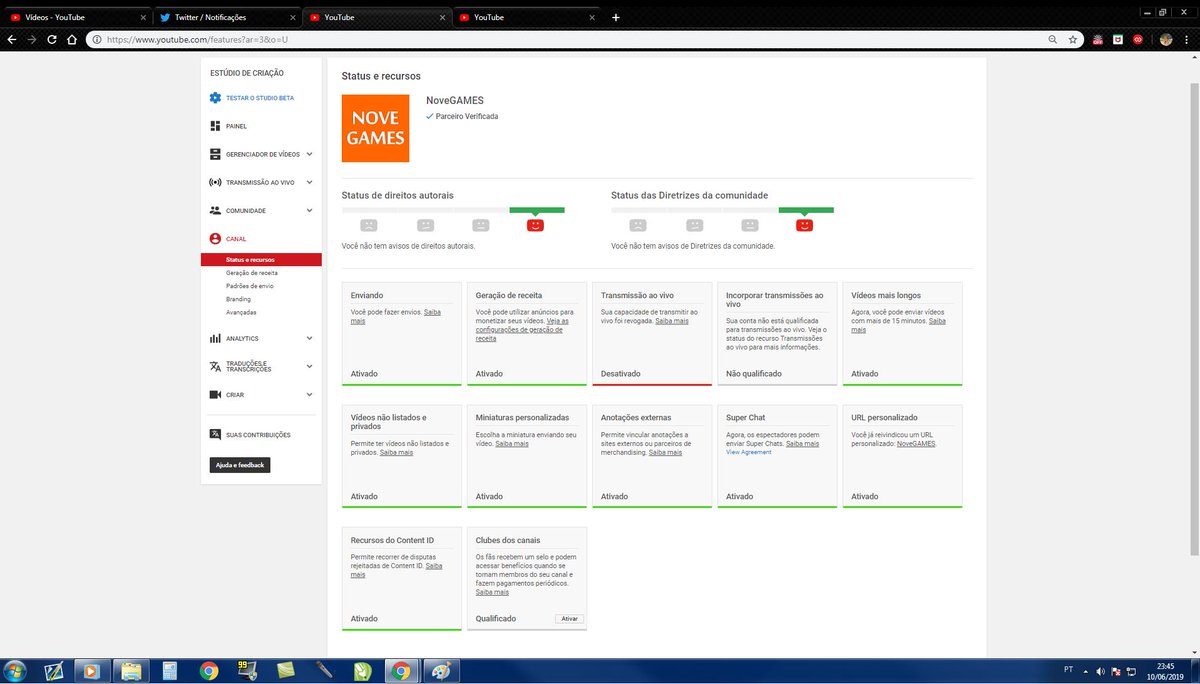Show hidden system tray icons
Screen dimensions: 1200x684
tap(1087, 671)
